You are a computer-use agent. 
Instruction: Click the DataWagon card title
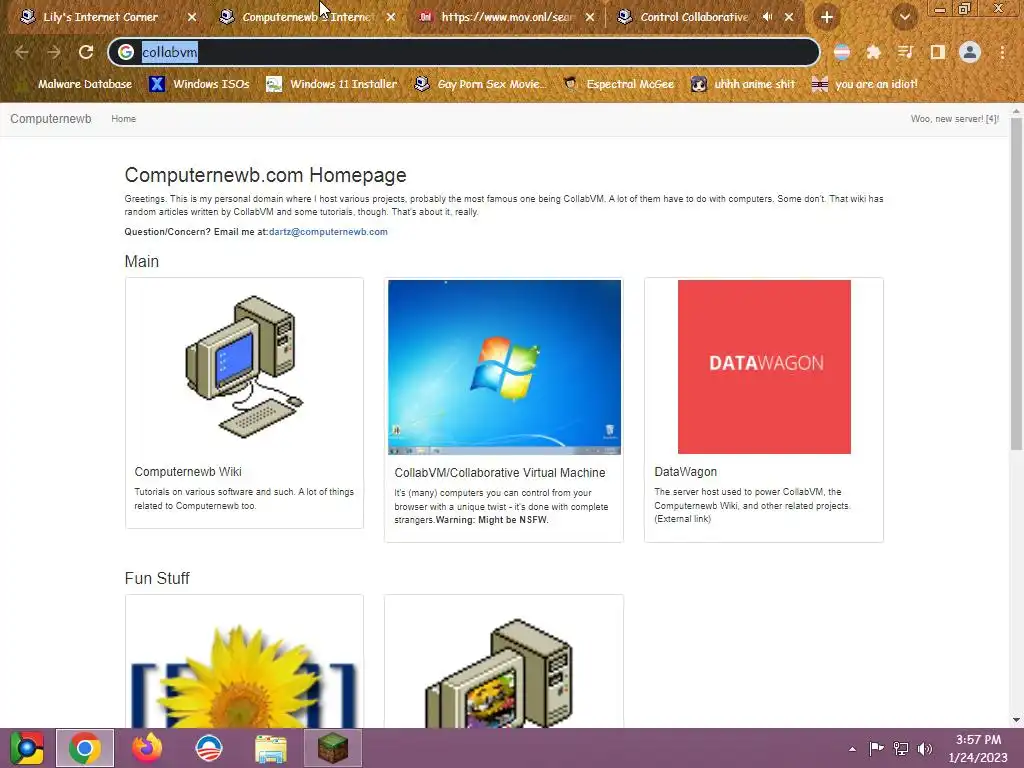(686, 472)
